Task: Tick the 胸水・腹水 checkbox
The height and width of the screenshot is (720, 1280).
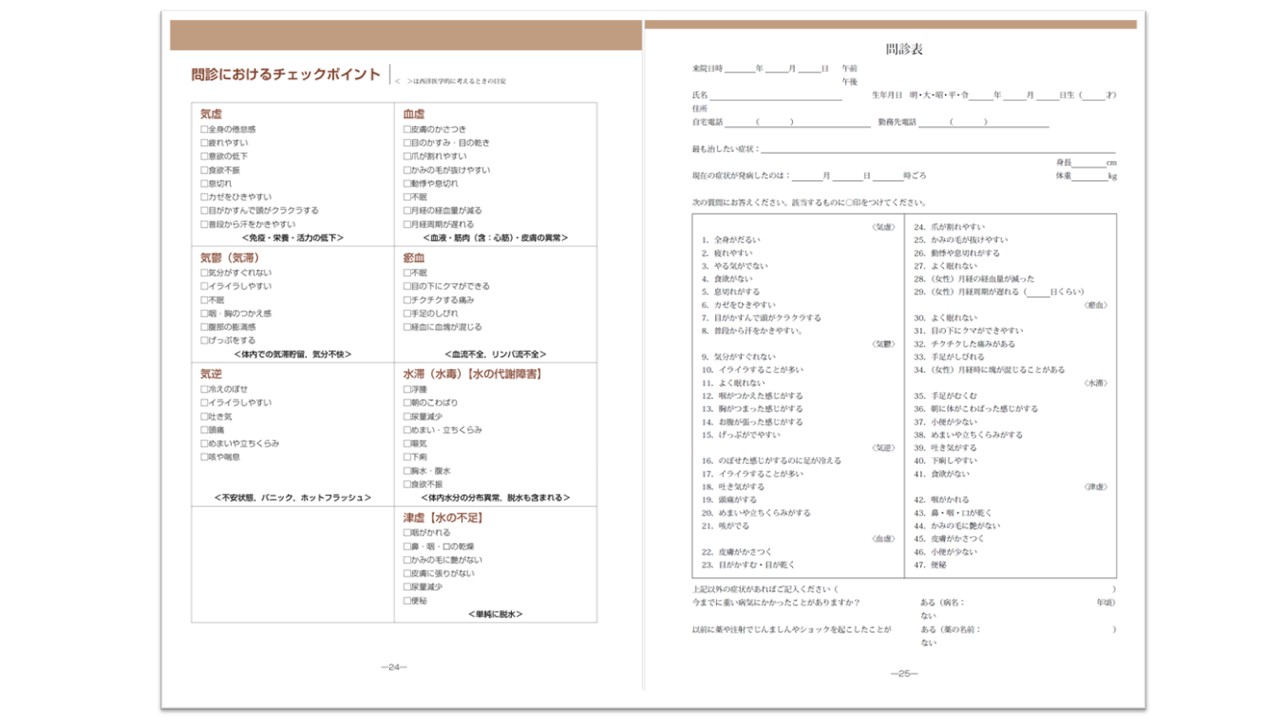Action: tap(406, 471)
